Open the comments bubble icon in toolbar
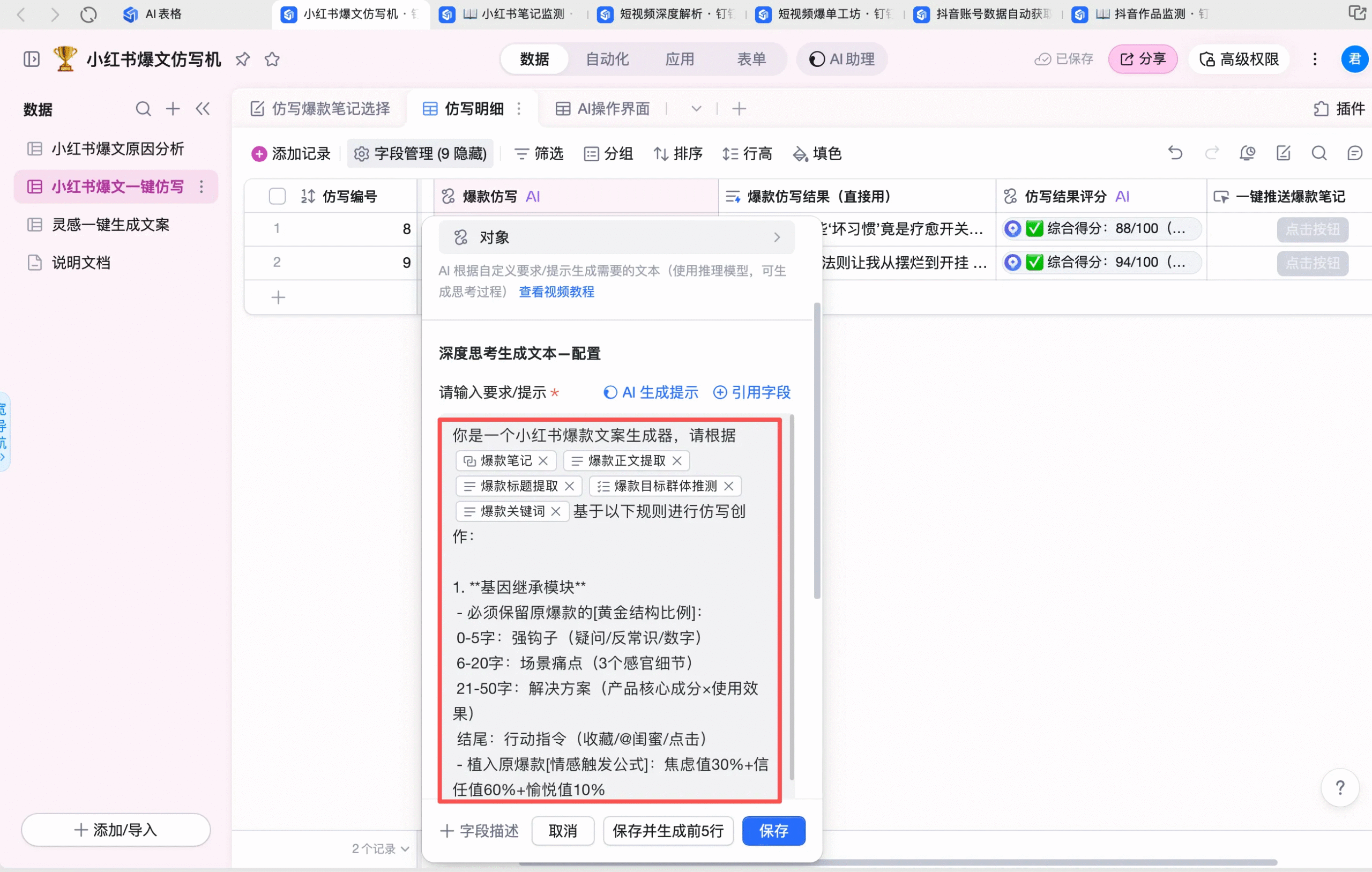 tap(1354, 153)
